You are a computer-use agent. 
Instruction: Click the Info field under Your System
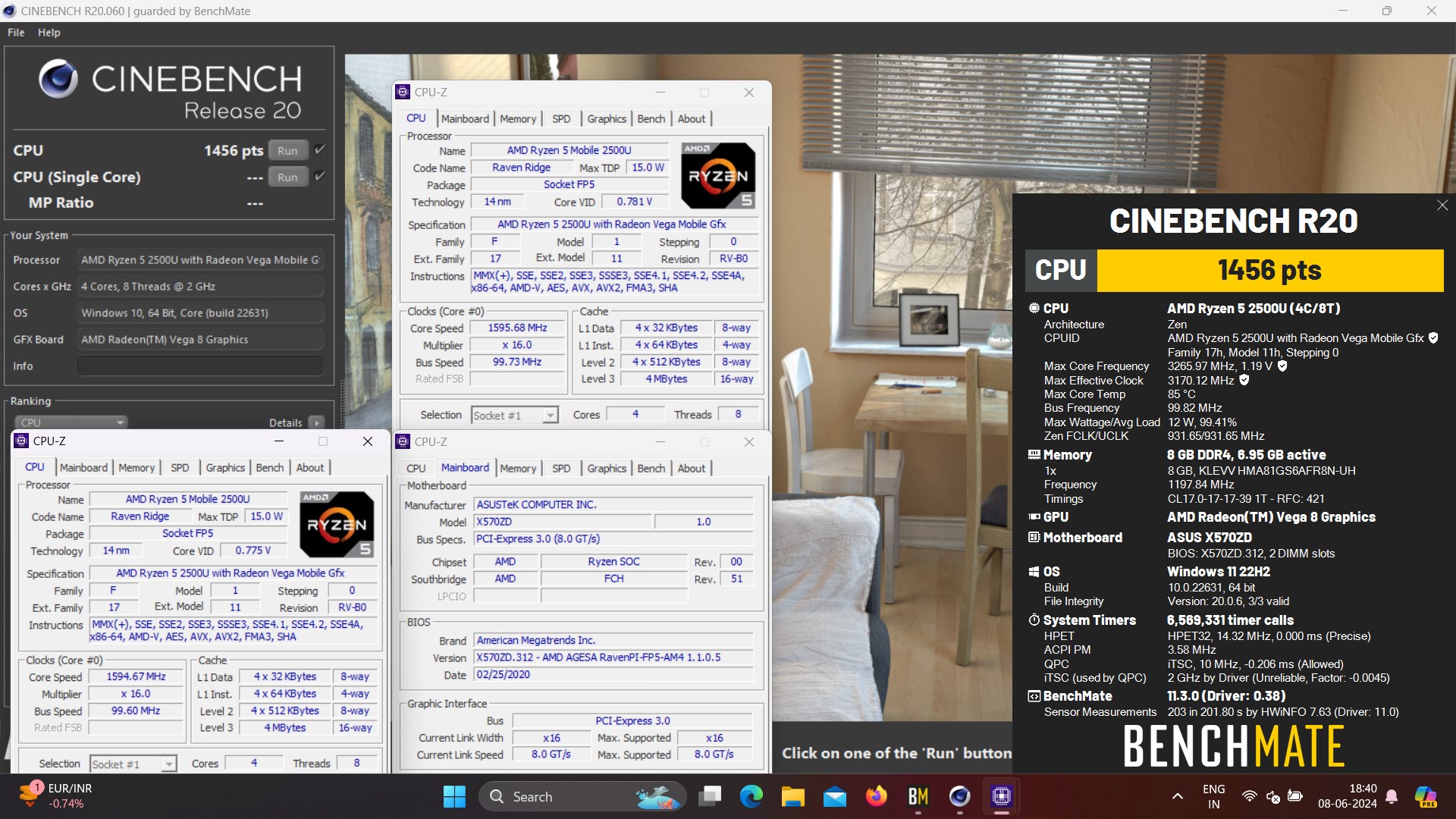200,366
